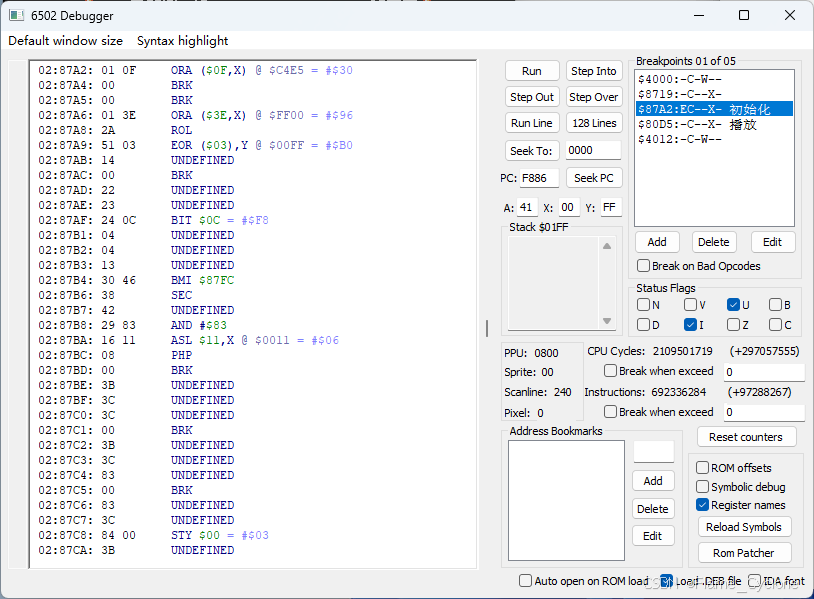814x599 pixels.
Task: Enable Instructions Break when exceed
Action: tap(611, 412)
